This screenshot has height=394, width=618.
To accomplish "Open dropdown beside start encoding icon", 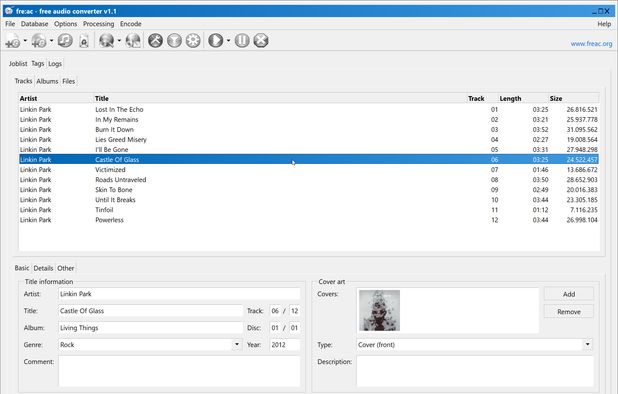I will 228,41.
